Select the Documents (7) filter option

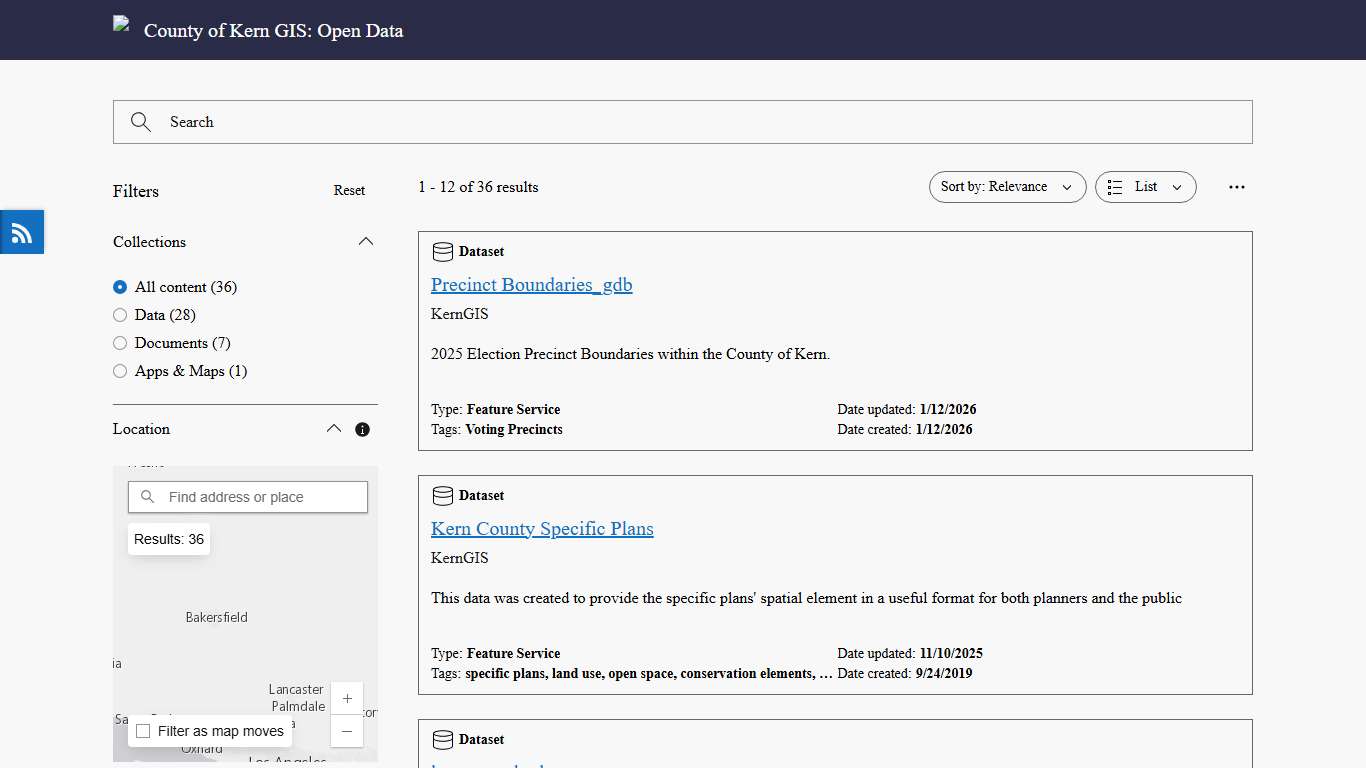point(120,343)
